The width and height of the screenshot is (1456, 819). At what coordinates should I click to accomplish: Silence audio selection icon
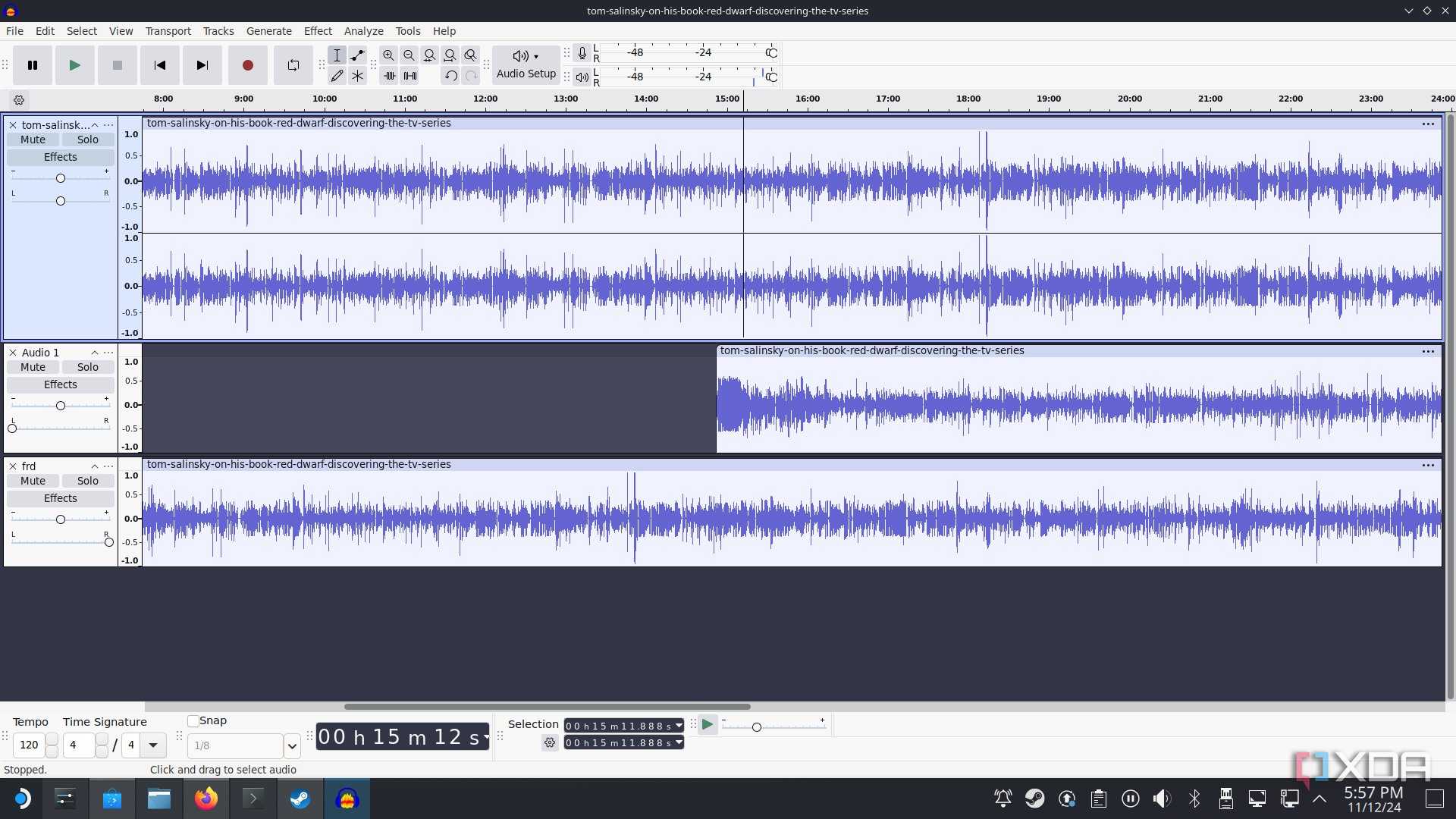point(409,76)
